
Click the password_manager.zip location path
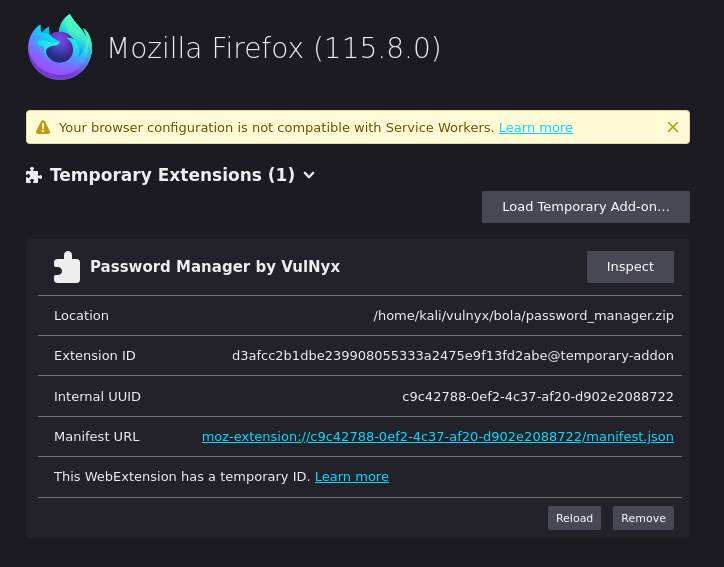tap(523, 316)
